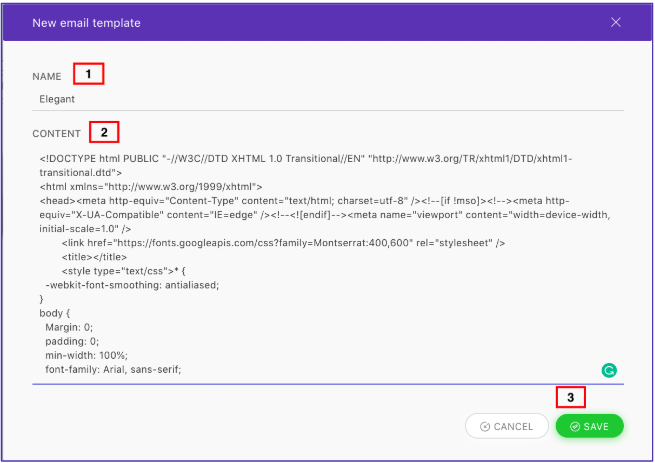Click the red annotation box numbered 1
The height and width of the screenshot is (463, 655).
(x=87, y=74)
